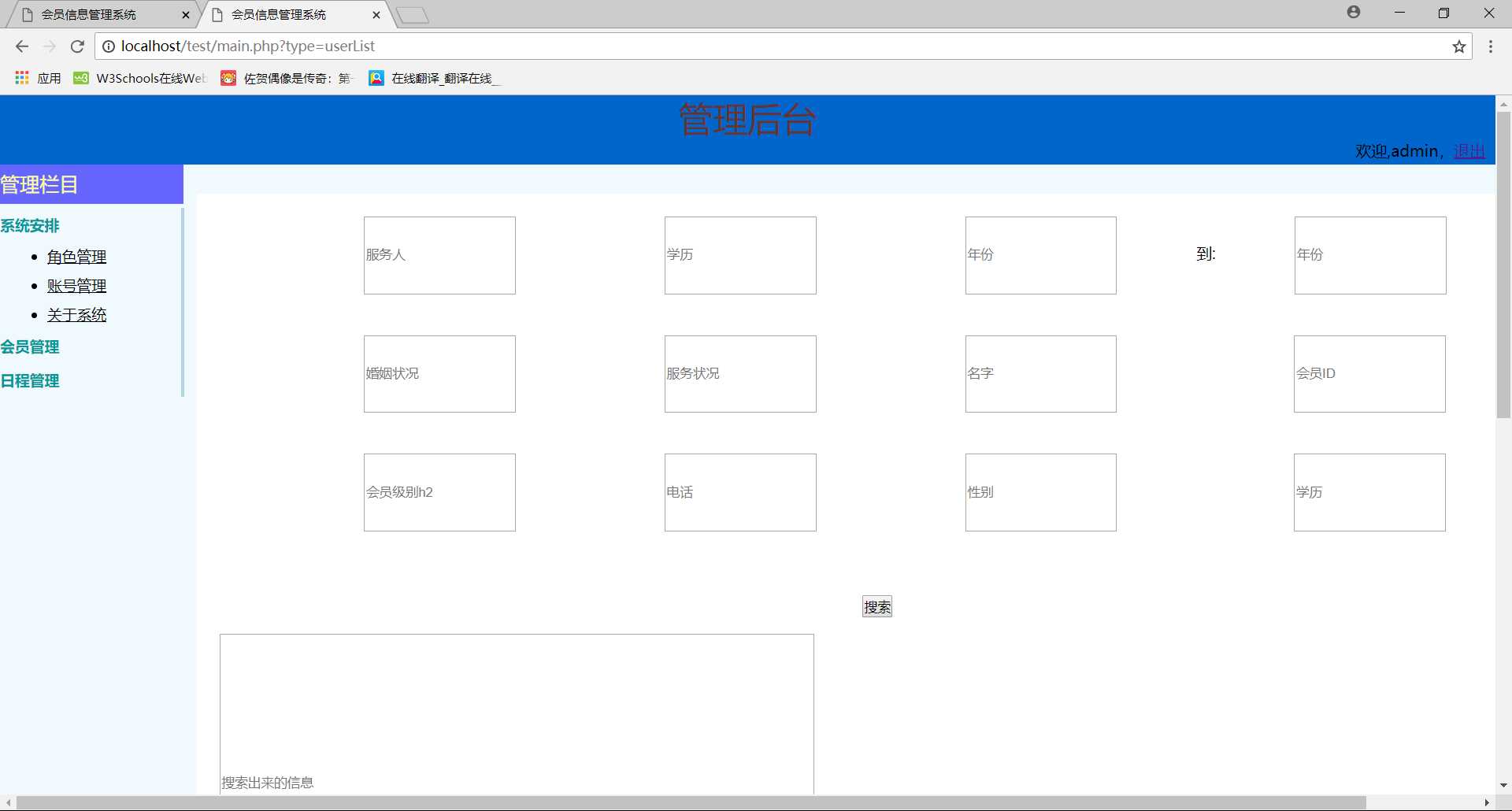Click the 会员ID input field
Image resolution: width=1512 pixels, height=811 pixels.
(1369, 374)
